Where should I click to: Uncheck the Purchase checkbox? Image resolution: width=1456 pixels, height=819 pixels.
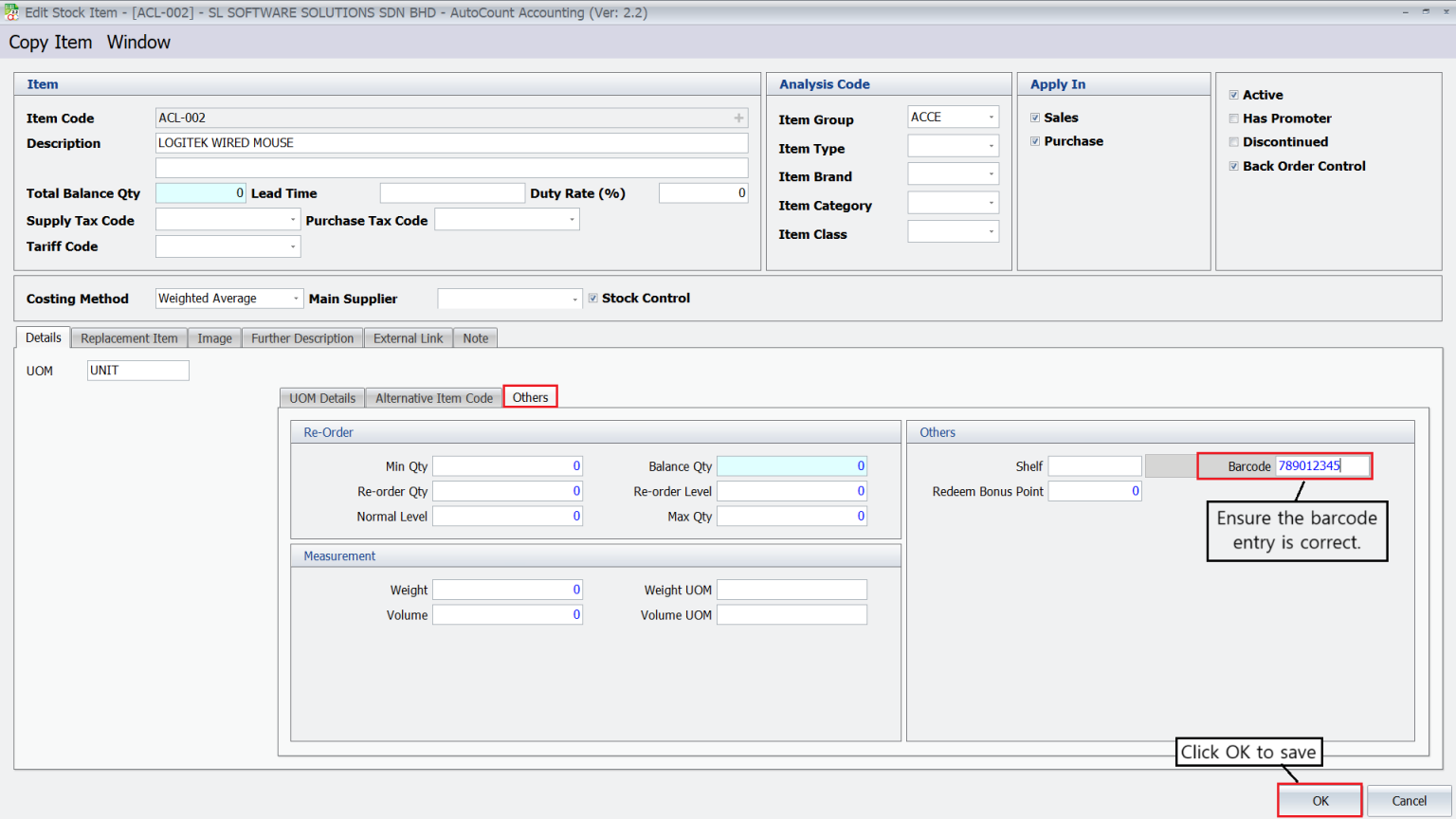(x=1034, y=140)
